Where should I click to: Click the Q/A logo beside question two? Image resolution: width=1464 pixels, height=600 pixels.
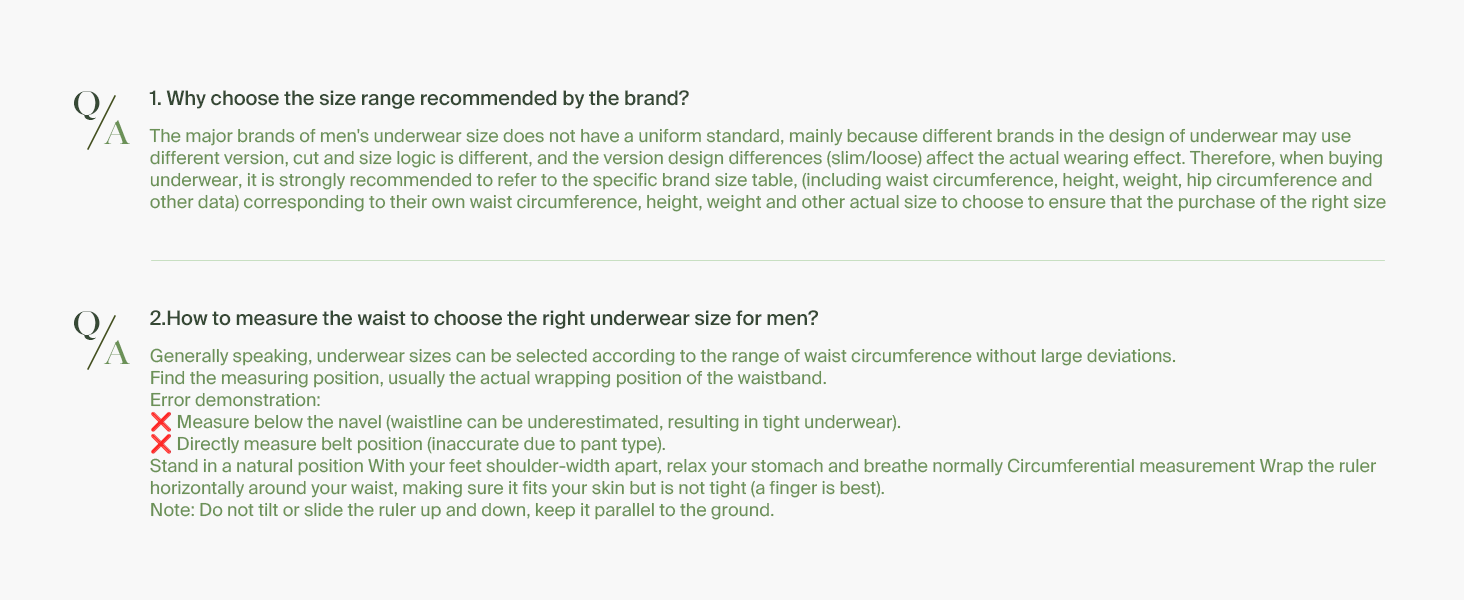point(102,340)
